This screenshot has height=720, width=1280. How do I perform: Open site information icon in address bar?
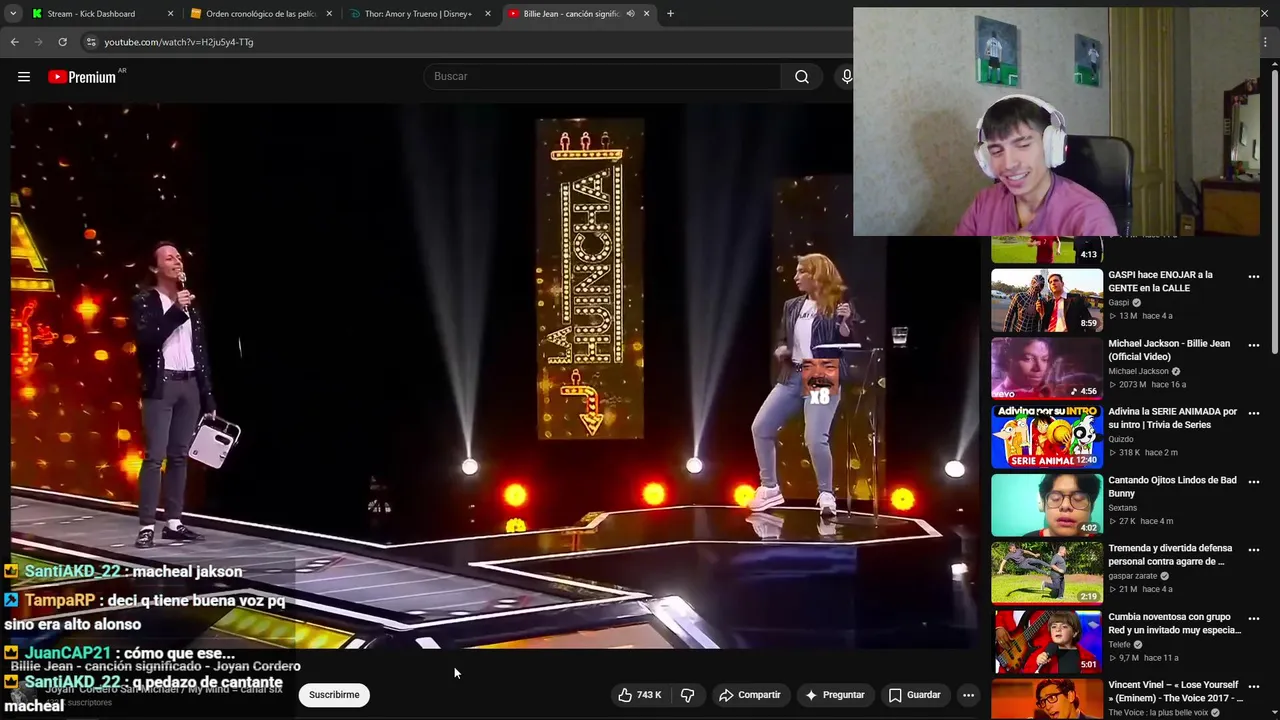[91, 42]
